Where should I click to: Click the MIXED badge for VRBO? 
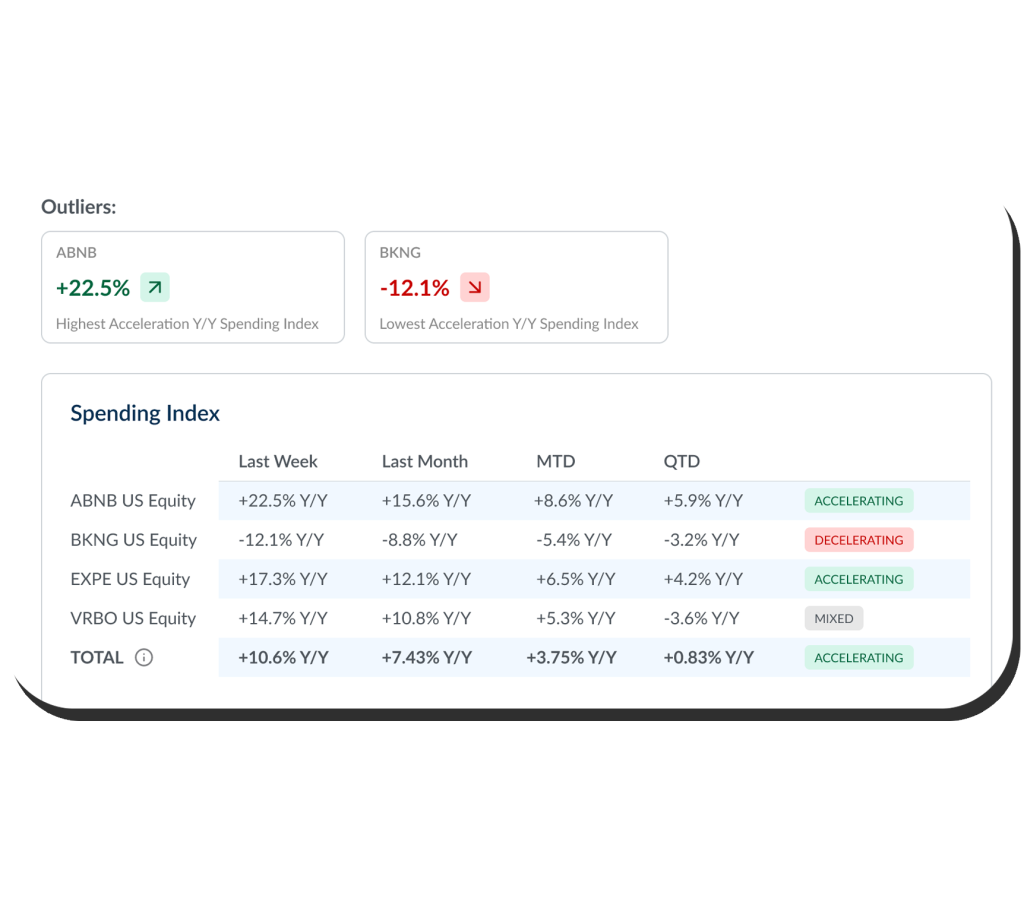tap(833, 618)
